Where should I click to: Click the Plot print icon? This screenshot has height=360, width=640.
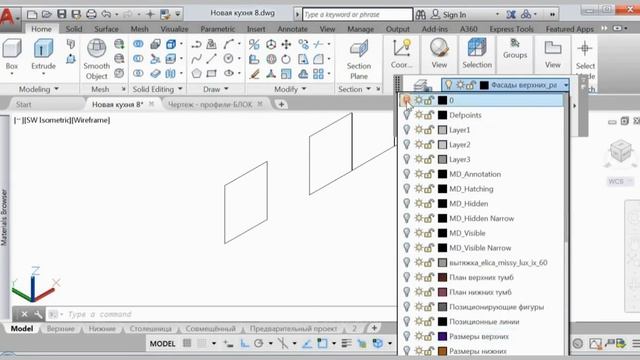coord(91,14)
